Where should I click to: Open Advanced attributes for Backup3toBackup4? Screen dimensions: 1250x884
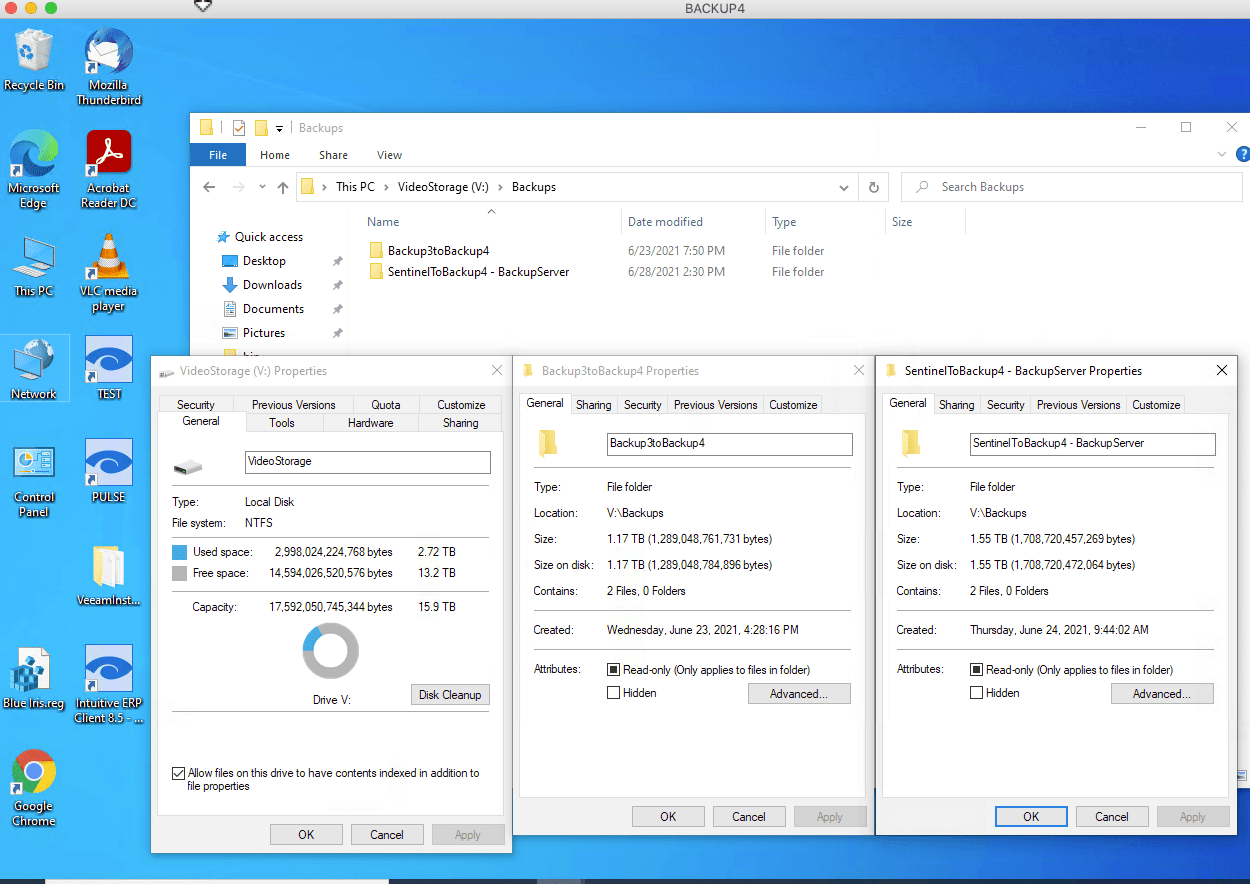coord(799,693)
